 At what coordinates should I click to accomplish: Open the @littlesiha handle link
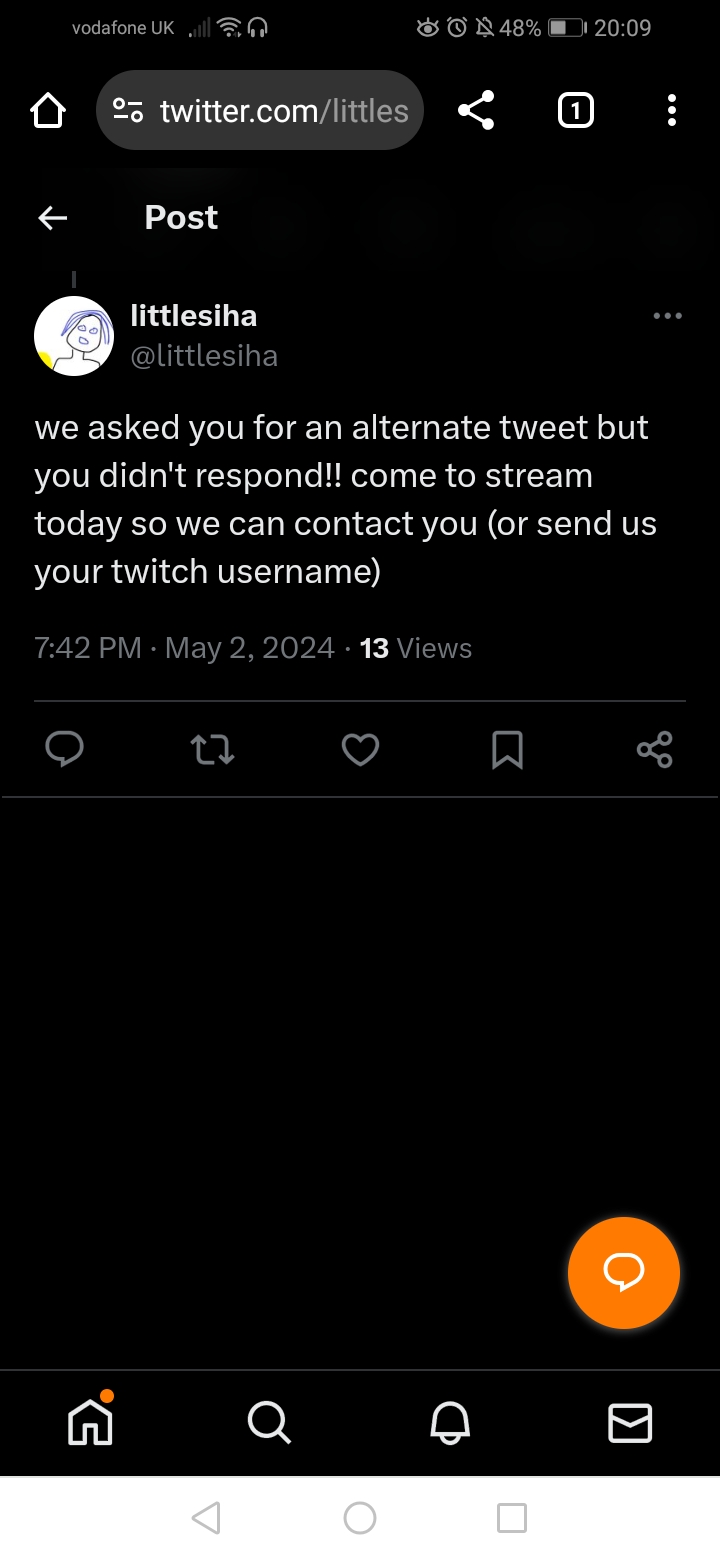click(x=204, y=355)
